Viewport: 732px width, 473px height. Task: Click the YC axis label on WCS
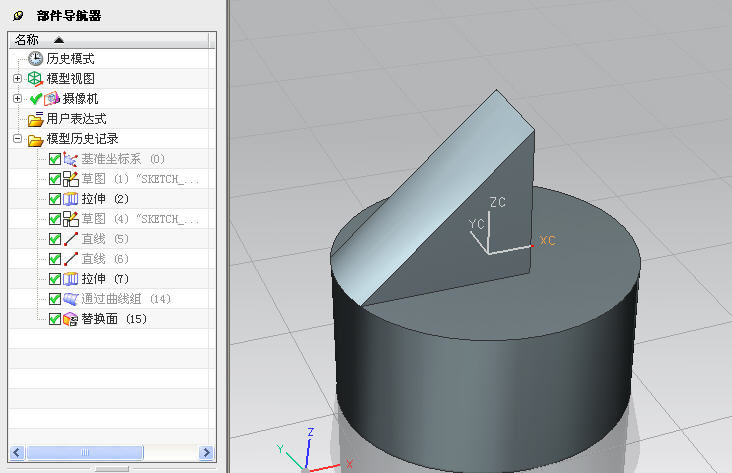477,224
